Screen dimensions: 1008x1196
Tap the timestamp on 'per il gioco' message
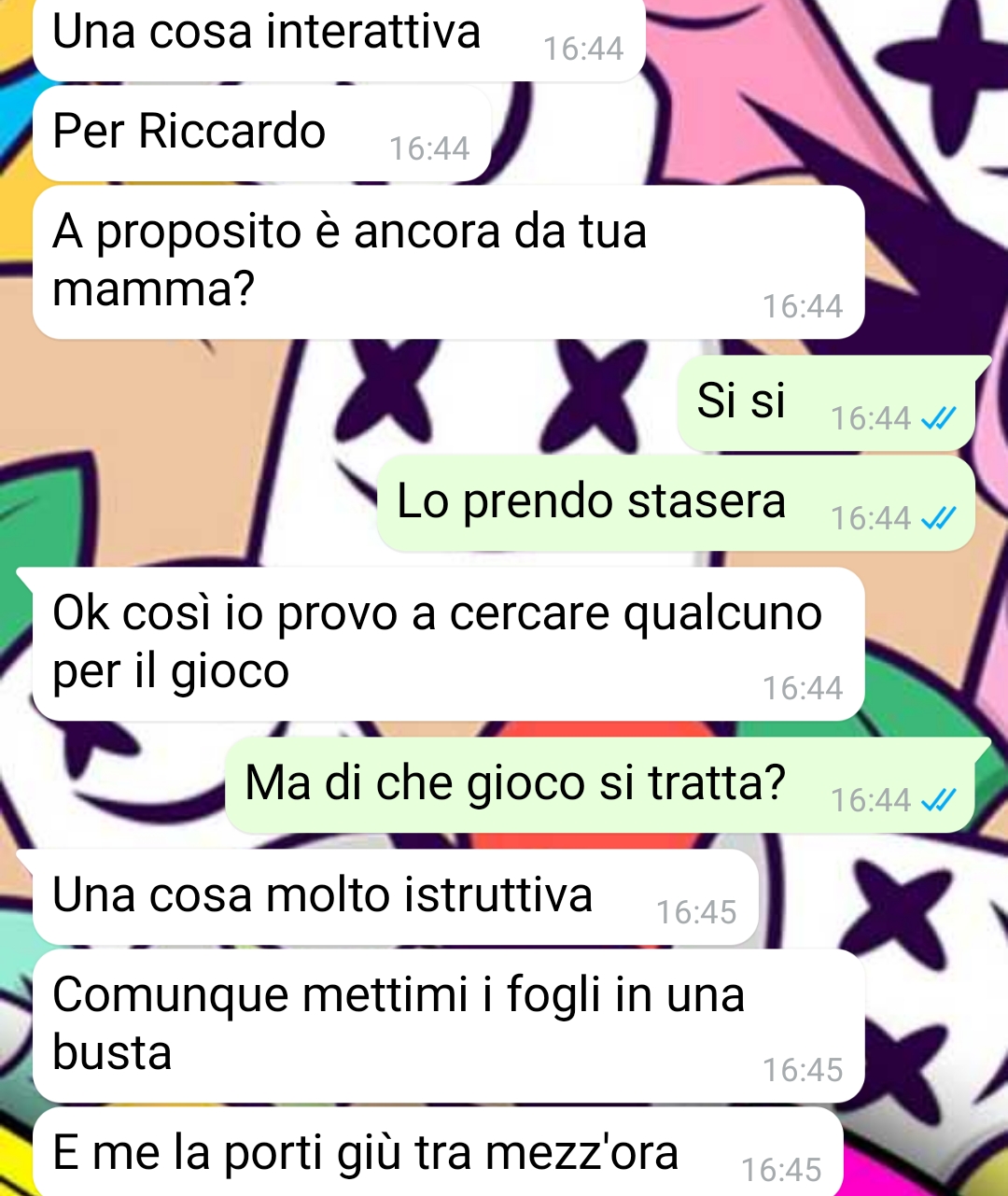803,688
